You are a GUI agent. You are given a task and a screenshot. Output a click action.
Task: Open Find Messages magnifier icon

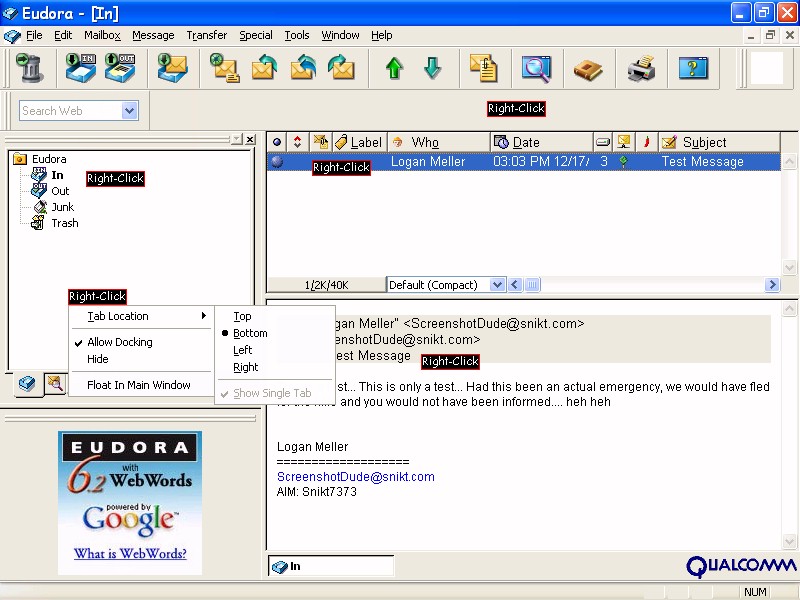tap(536, 68)
